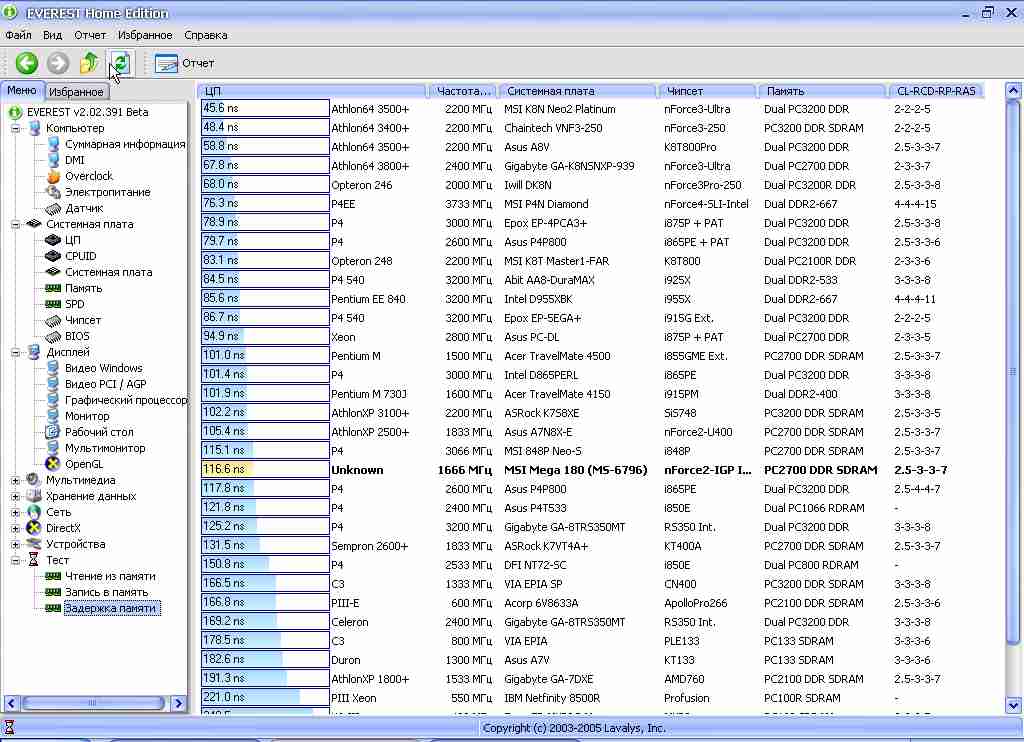Image resolution: width=1024 pixels, height=742 pixels.
Task: Switch to the Меню tab
Action: click(x=22, y=91)
